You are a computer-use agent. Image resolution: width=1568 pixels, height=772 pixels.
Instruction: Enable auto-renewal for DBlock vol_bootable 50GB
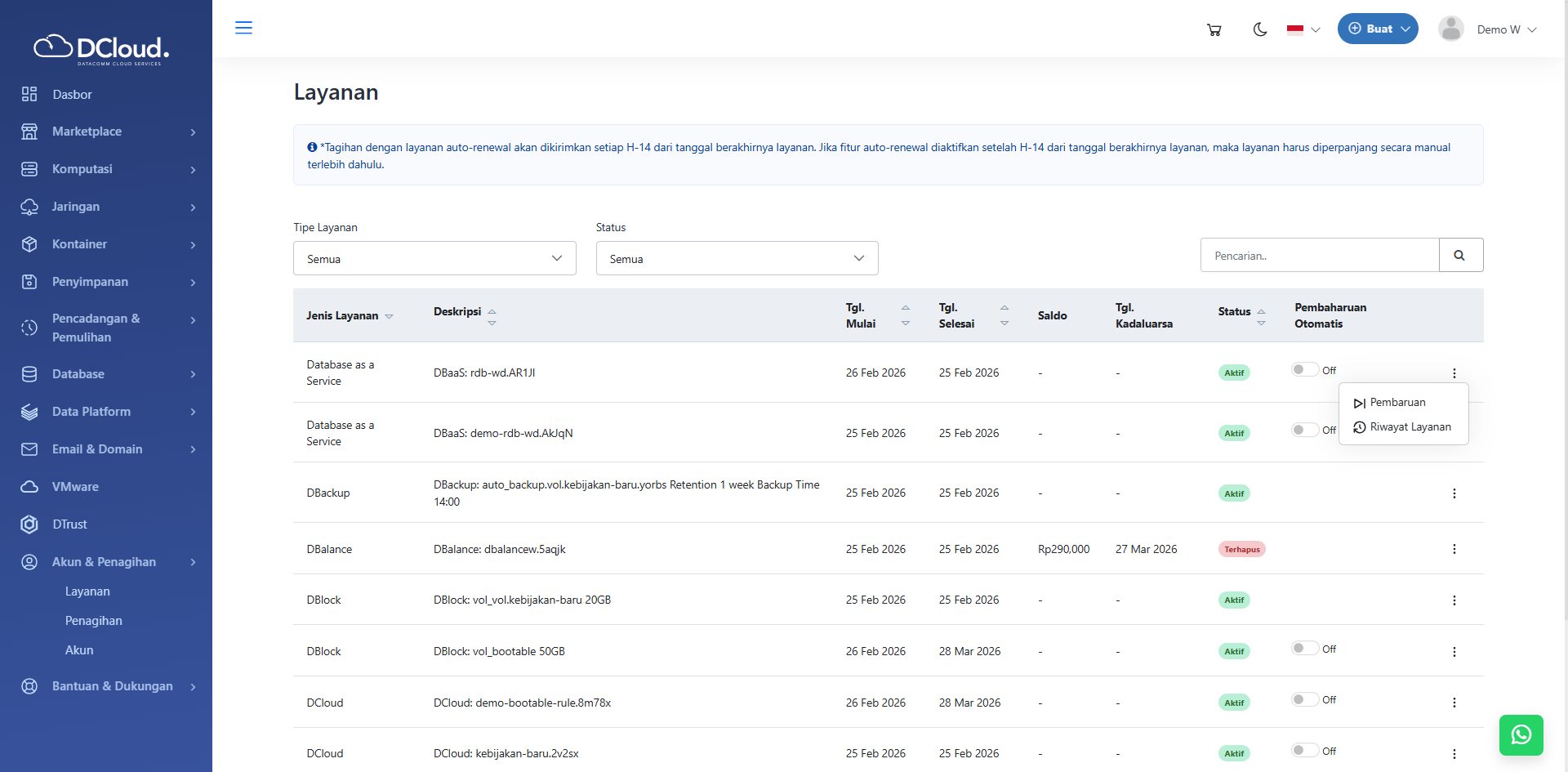coord(1304,649)
